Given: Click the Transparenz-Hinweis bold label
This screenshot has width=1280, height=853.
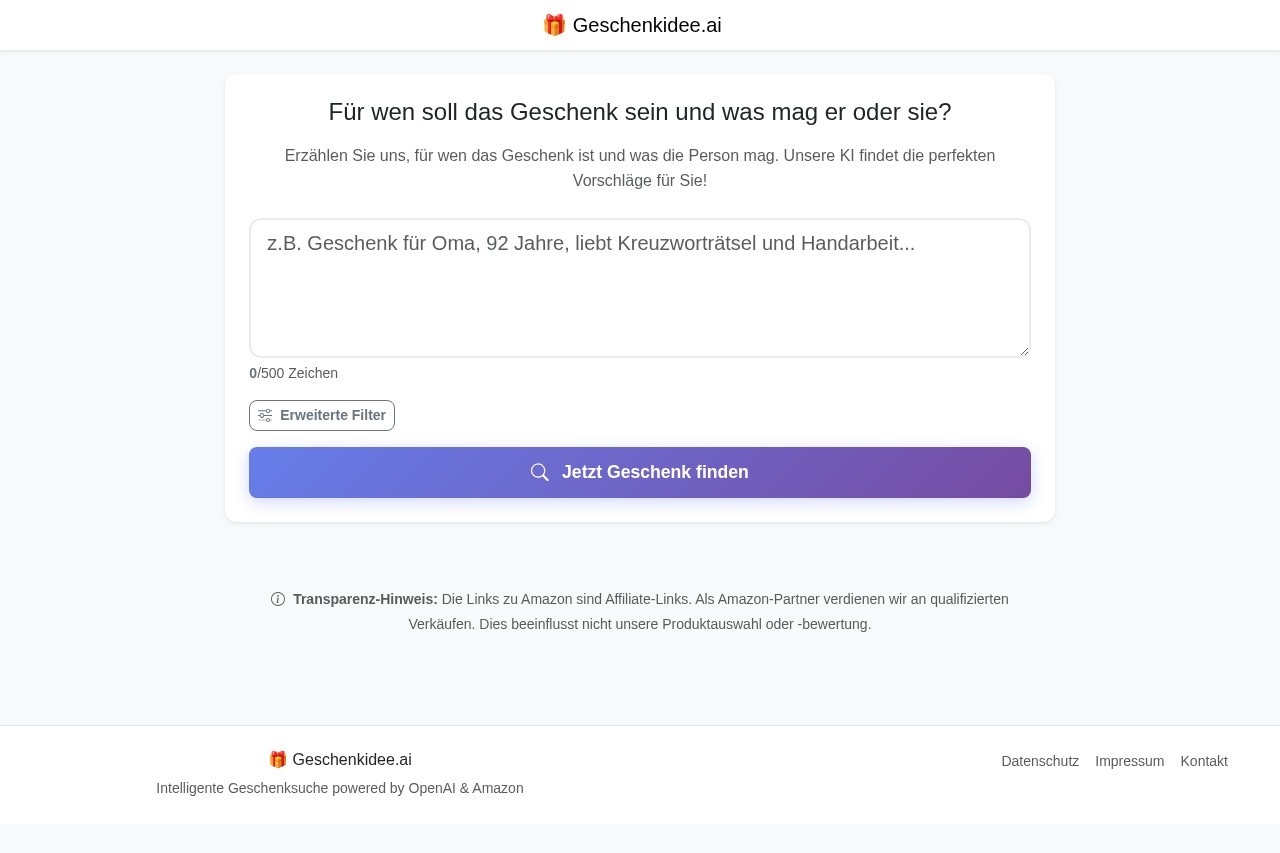Looking at the screenshot, I should (364, 599).
